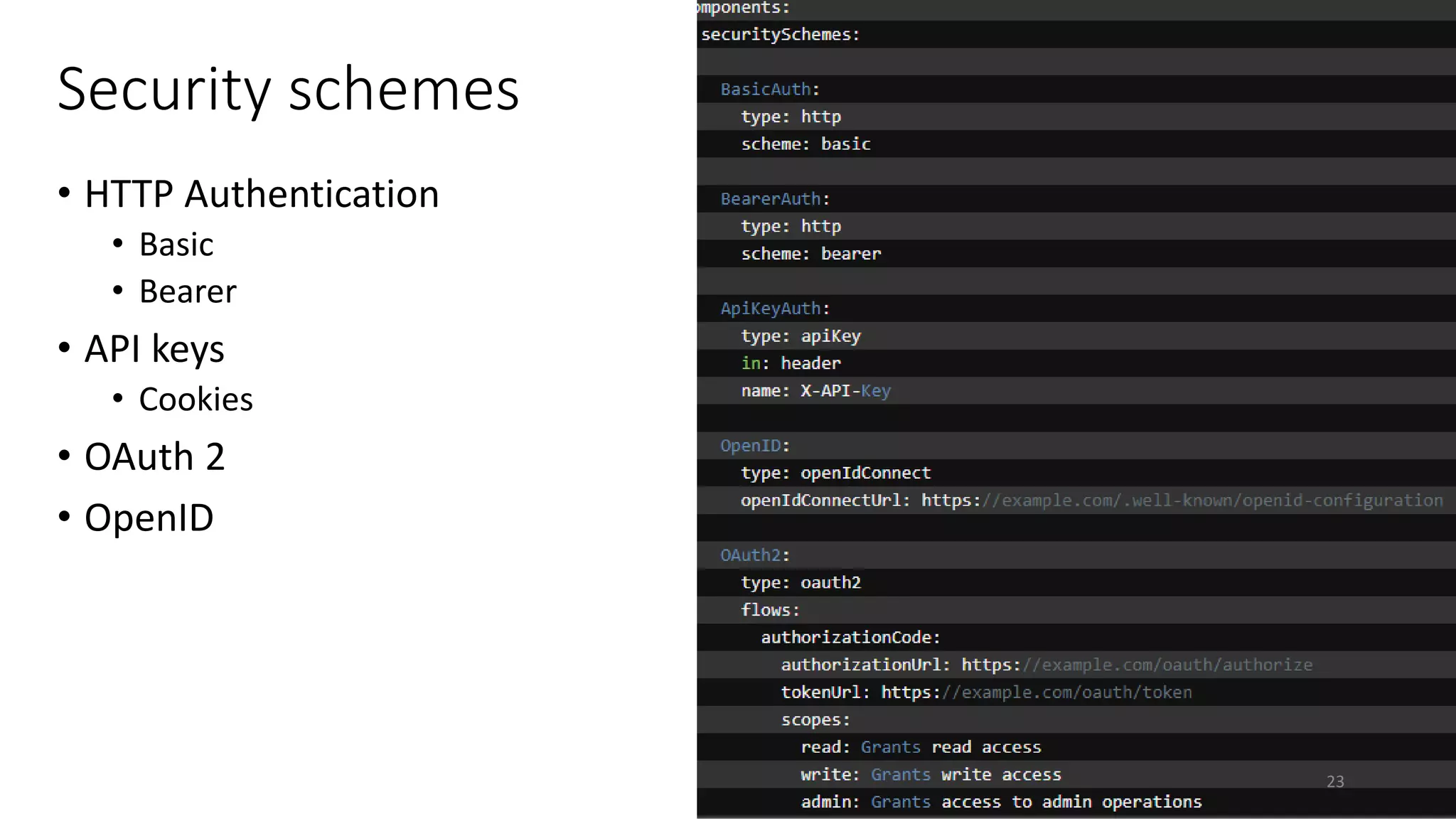Click the 'BearerAuth:' key in code

point(775,199)
